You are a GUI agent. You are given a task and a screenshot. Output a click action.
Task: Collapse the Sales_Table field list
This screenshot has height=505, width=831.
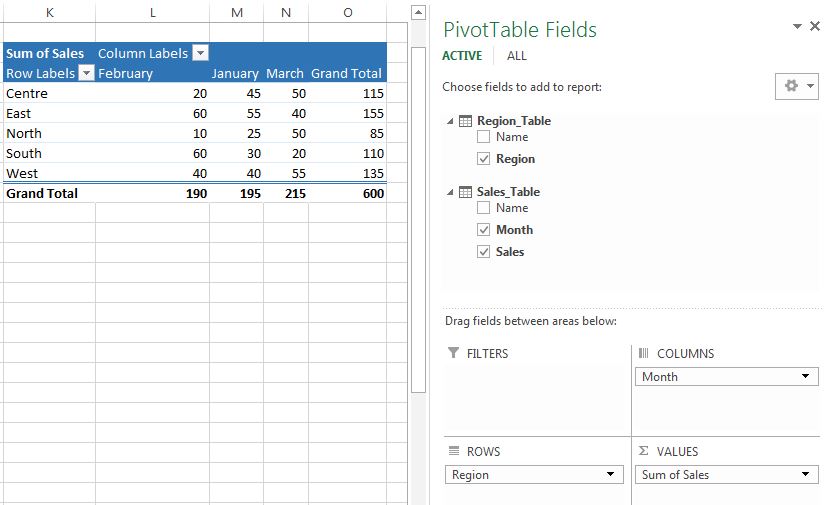tap(450, 192)
